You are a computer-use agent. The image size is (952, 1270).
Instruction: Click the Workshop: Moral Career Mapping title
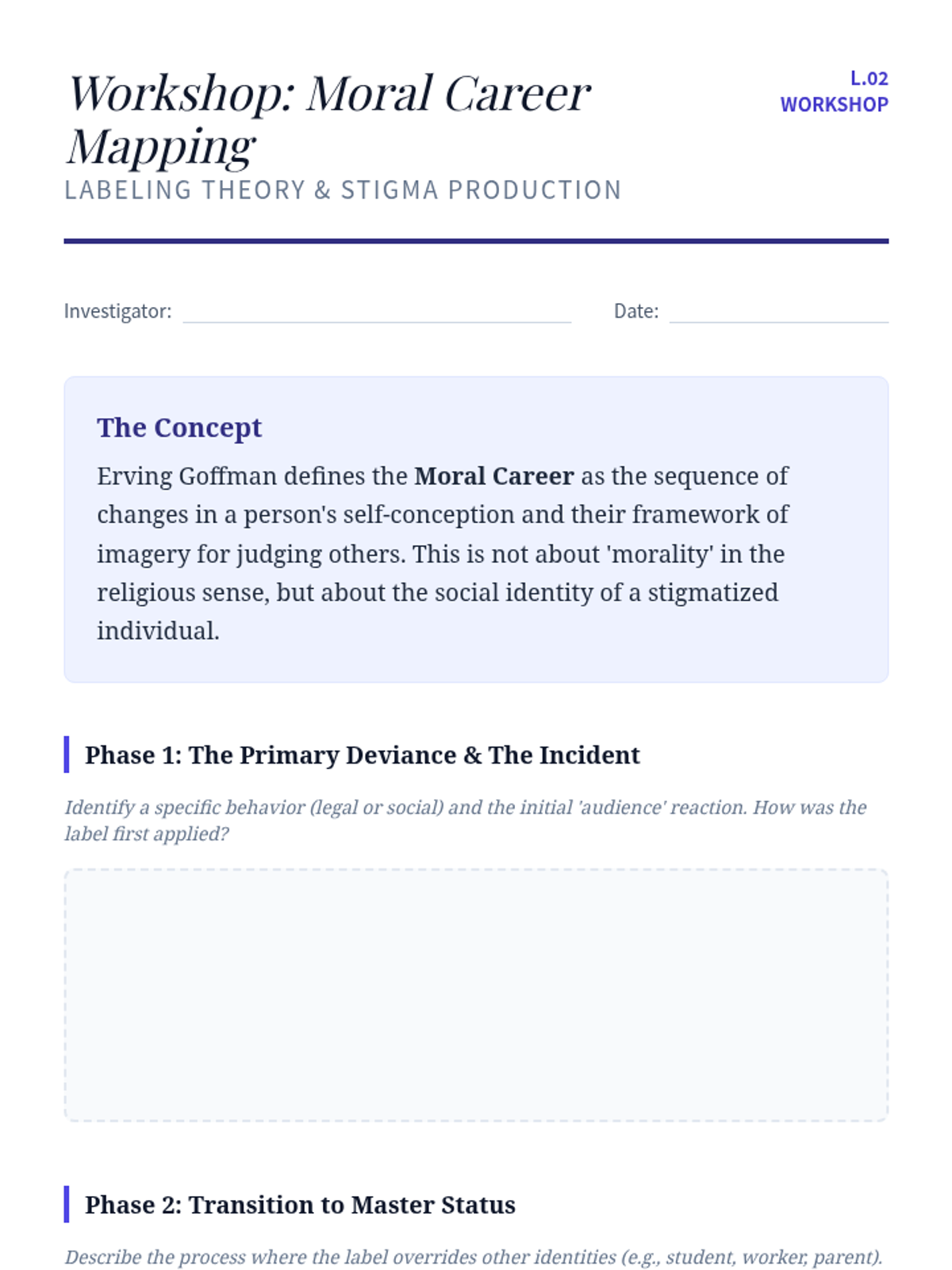tap(328, 119)
